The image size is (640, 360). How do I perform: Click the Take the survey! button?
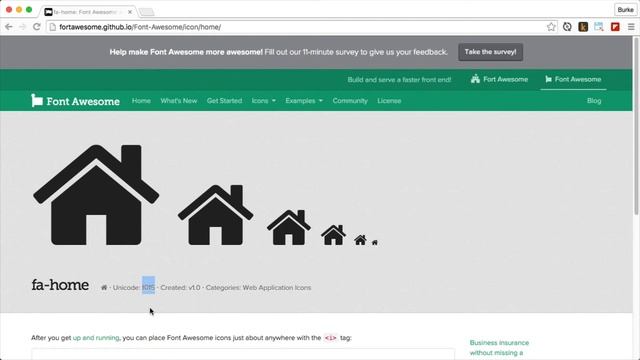491,52
